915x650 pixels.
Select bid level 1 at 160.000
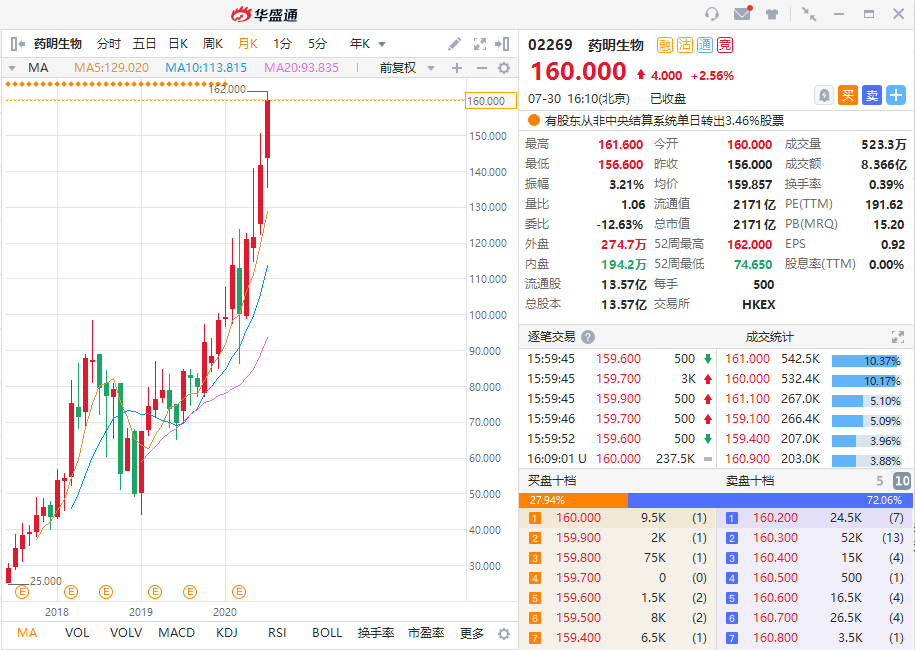point(617,518)
